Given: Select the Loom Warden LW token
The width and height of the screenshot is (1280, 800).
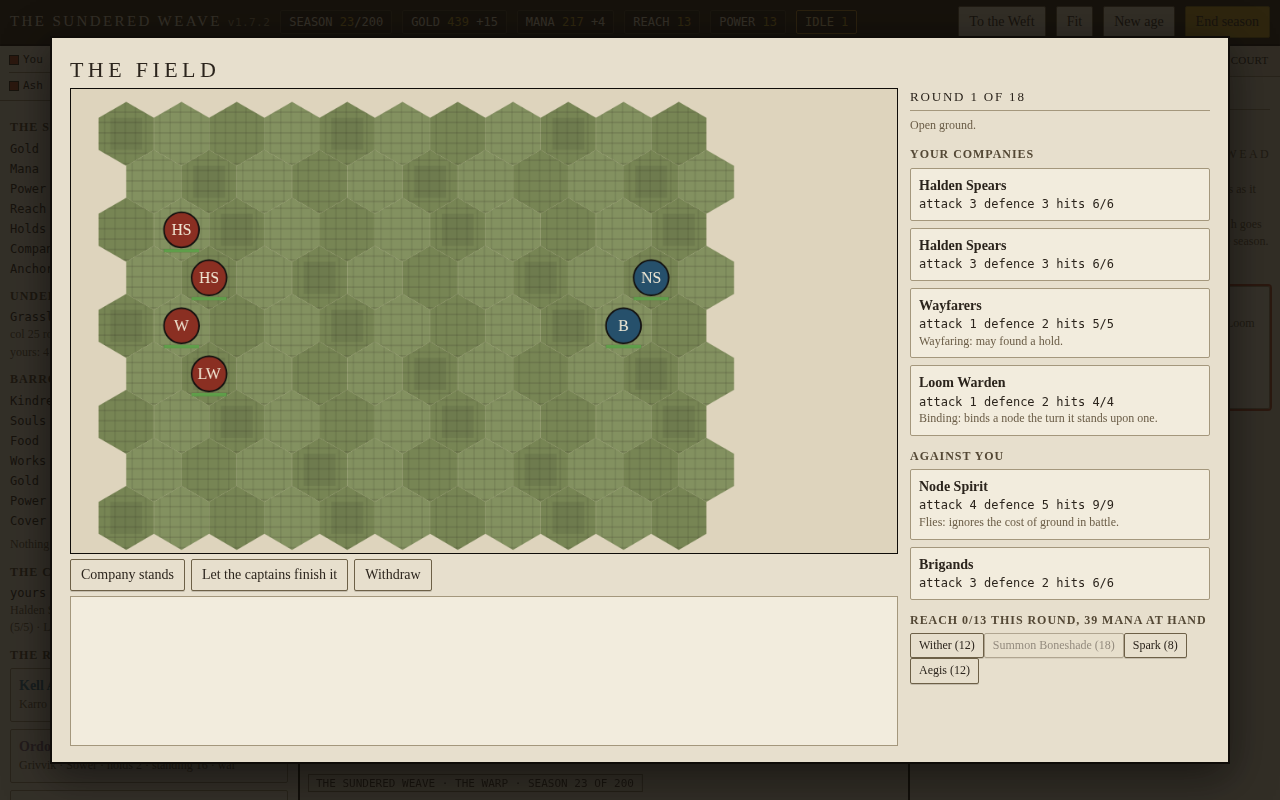Looking at the screenshot, I should (x=209, y=374).
